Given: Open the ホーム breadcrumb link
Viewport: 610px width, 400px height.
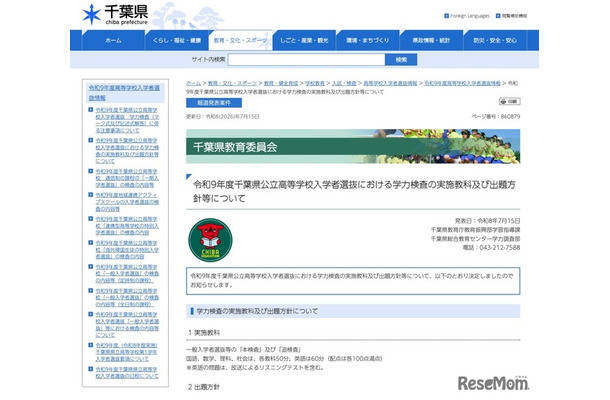Looking at the screenshot, I should 193,83.
